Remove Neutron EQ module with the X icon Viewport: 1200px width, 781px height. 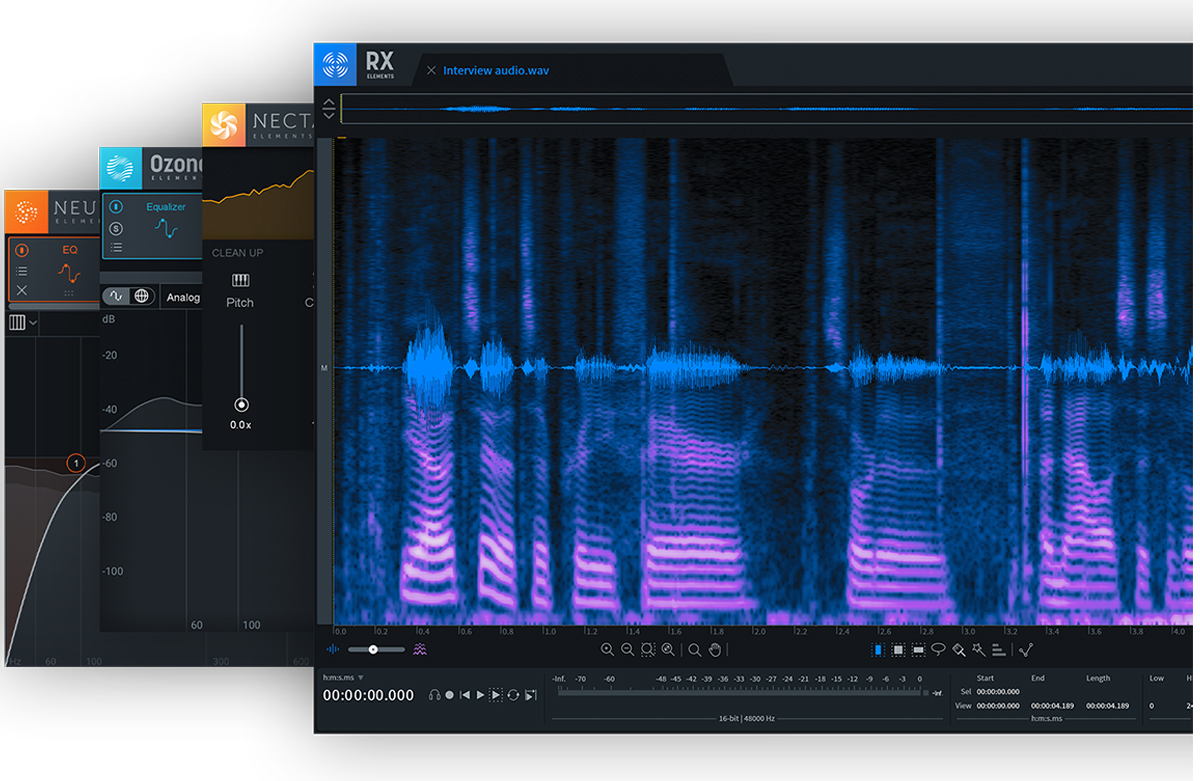(x=22, y=290)
